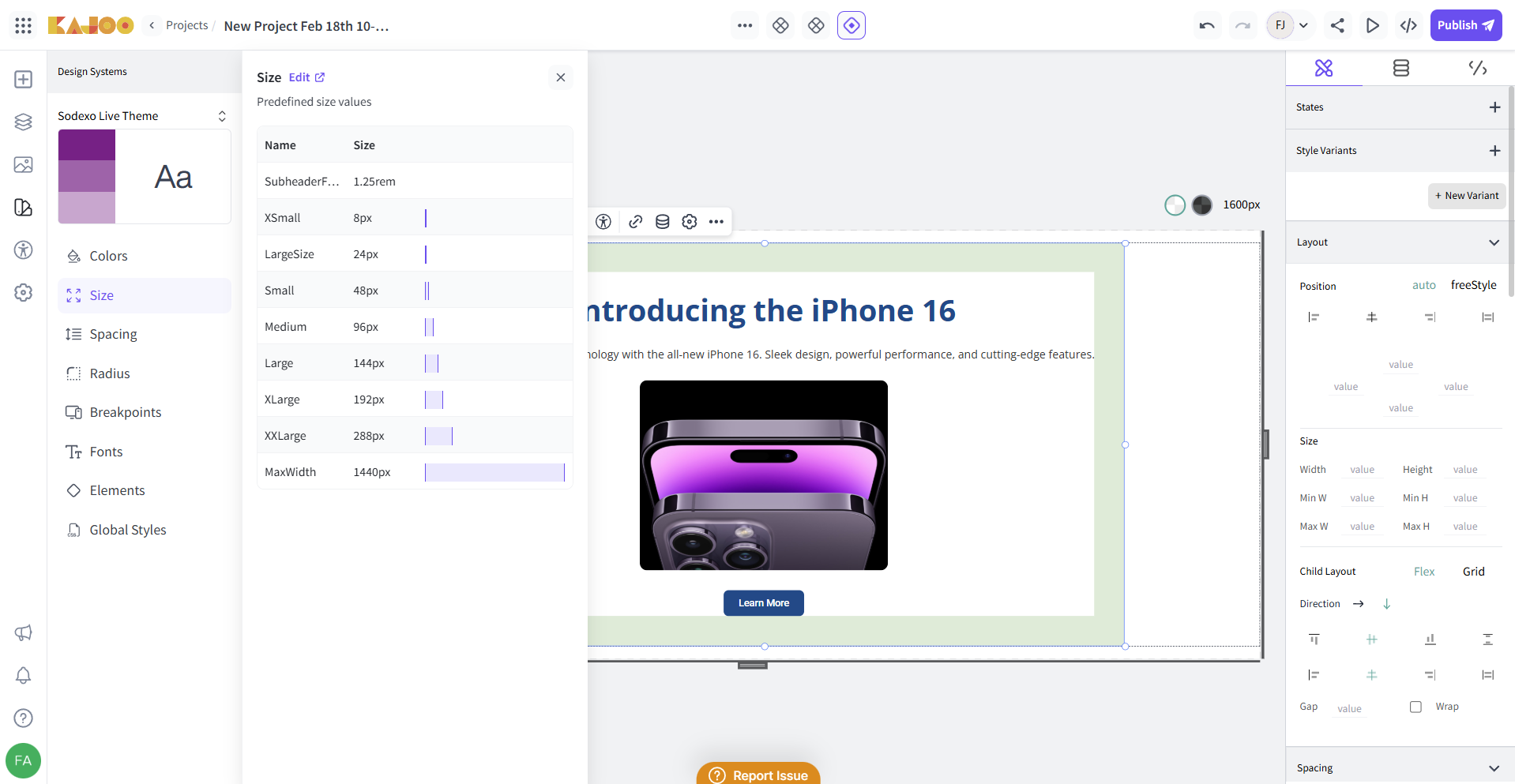Image resolution: width=1515 pixels, height=784 pixels.
Task: Click the redo arrow
Action: 1242,25
